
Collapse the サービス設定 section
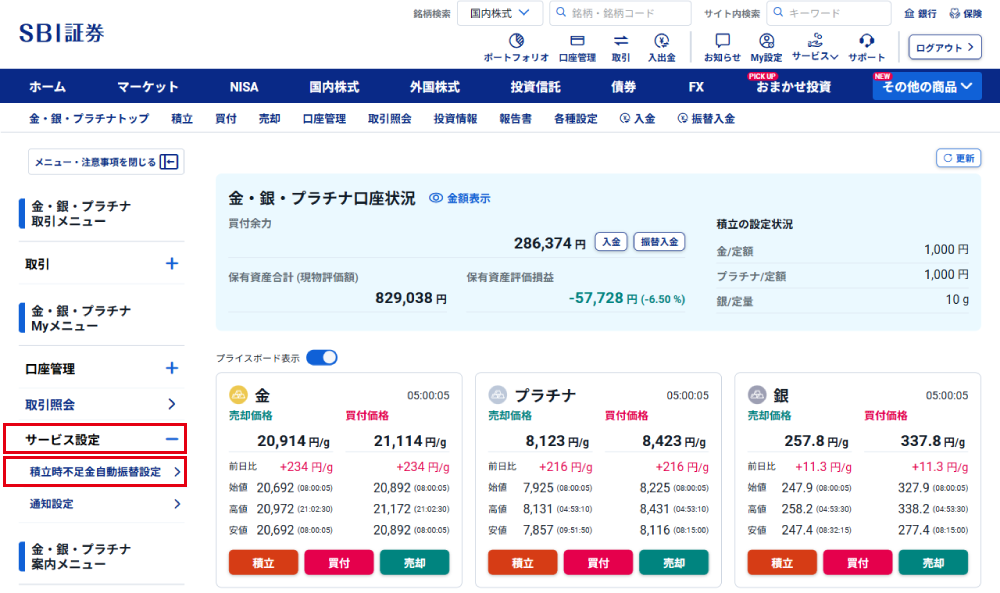(x=171, y=439)
